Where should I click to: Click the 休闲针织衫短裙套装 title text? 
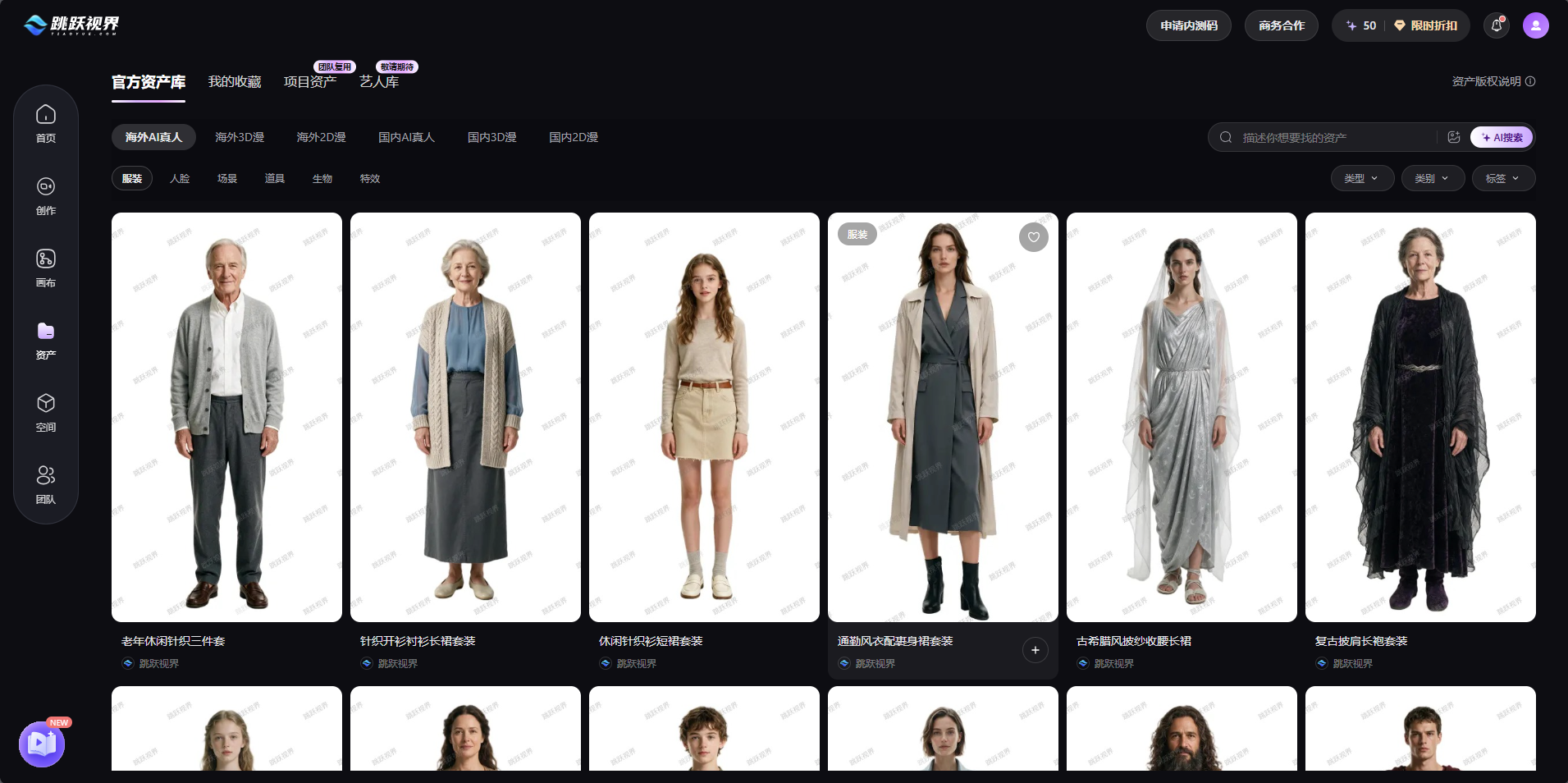click(x=651, y=641)
